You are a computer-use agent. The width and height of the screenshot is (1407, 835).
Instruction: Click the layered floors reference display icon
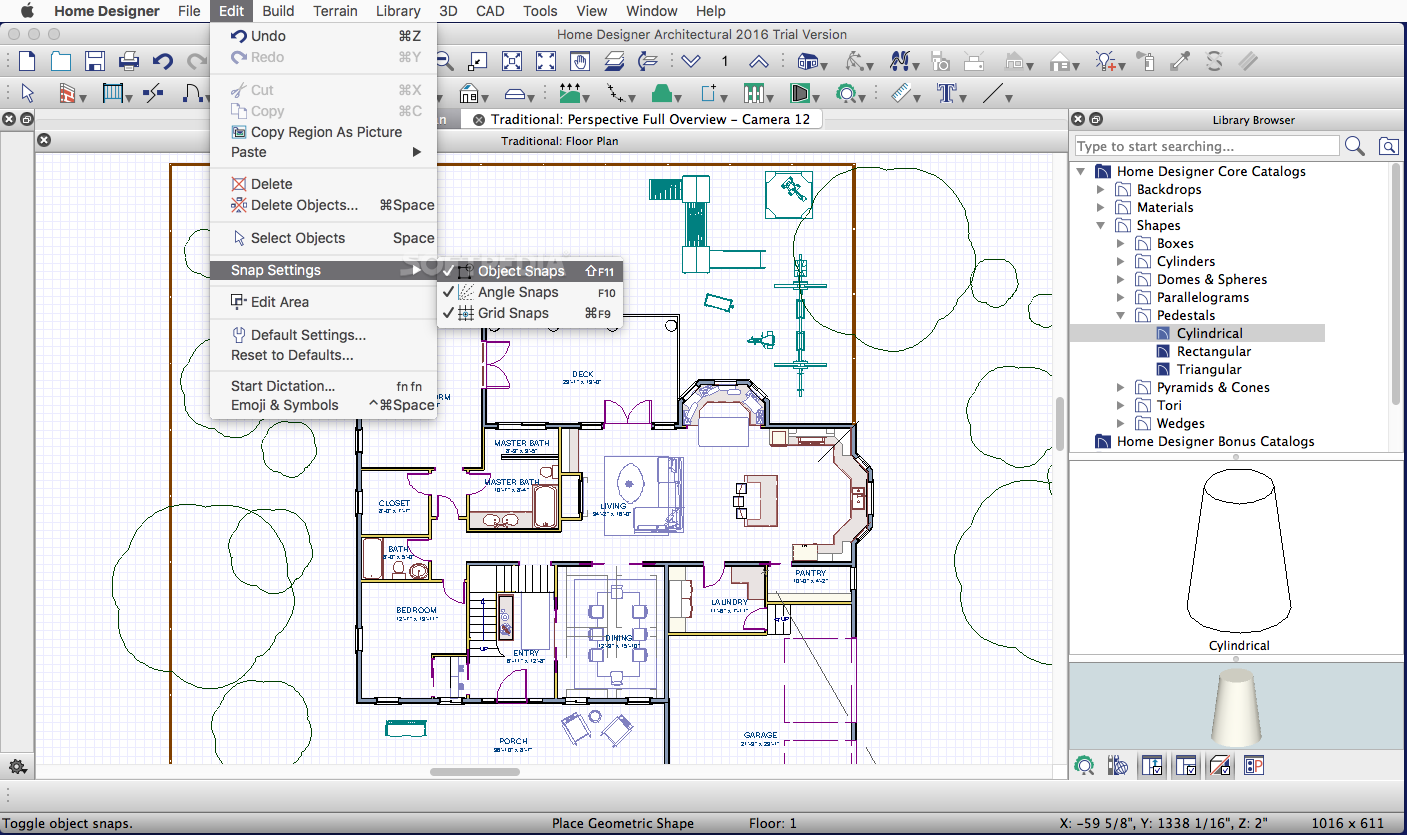coord(615,61)
